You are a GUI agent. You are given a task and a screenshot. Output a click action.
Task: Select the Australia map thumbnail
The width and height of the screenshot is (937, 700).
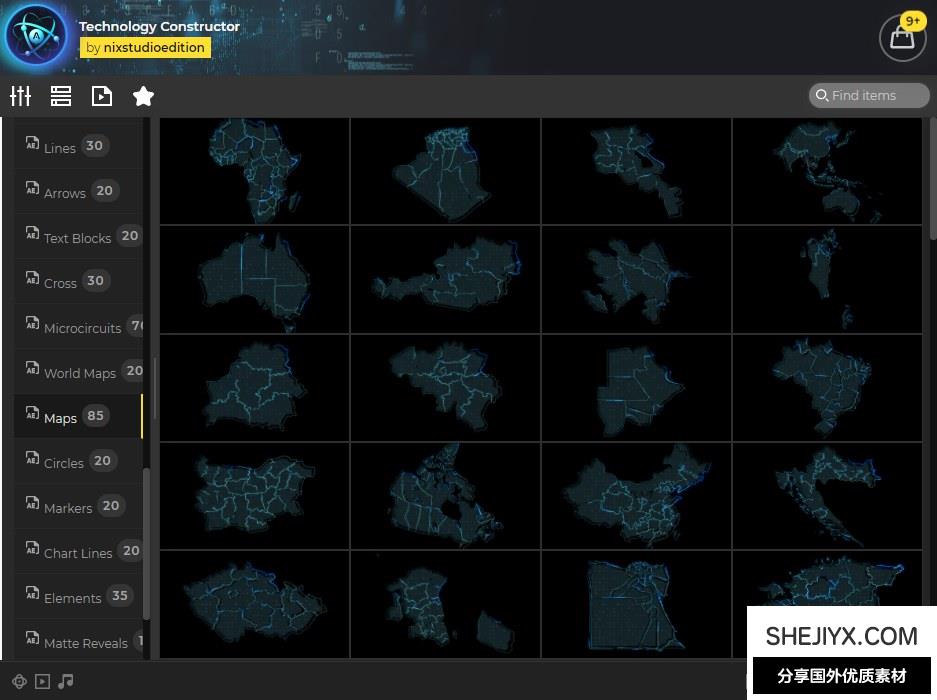(255, 279)
